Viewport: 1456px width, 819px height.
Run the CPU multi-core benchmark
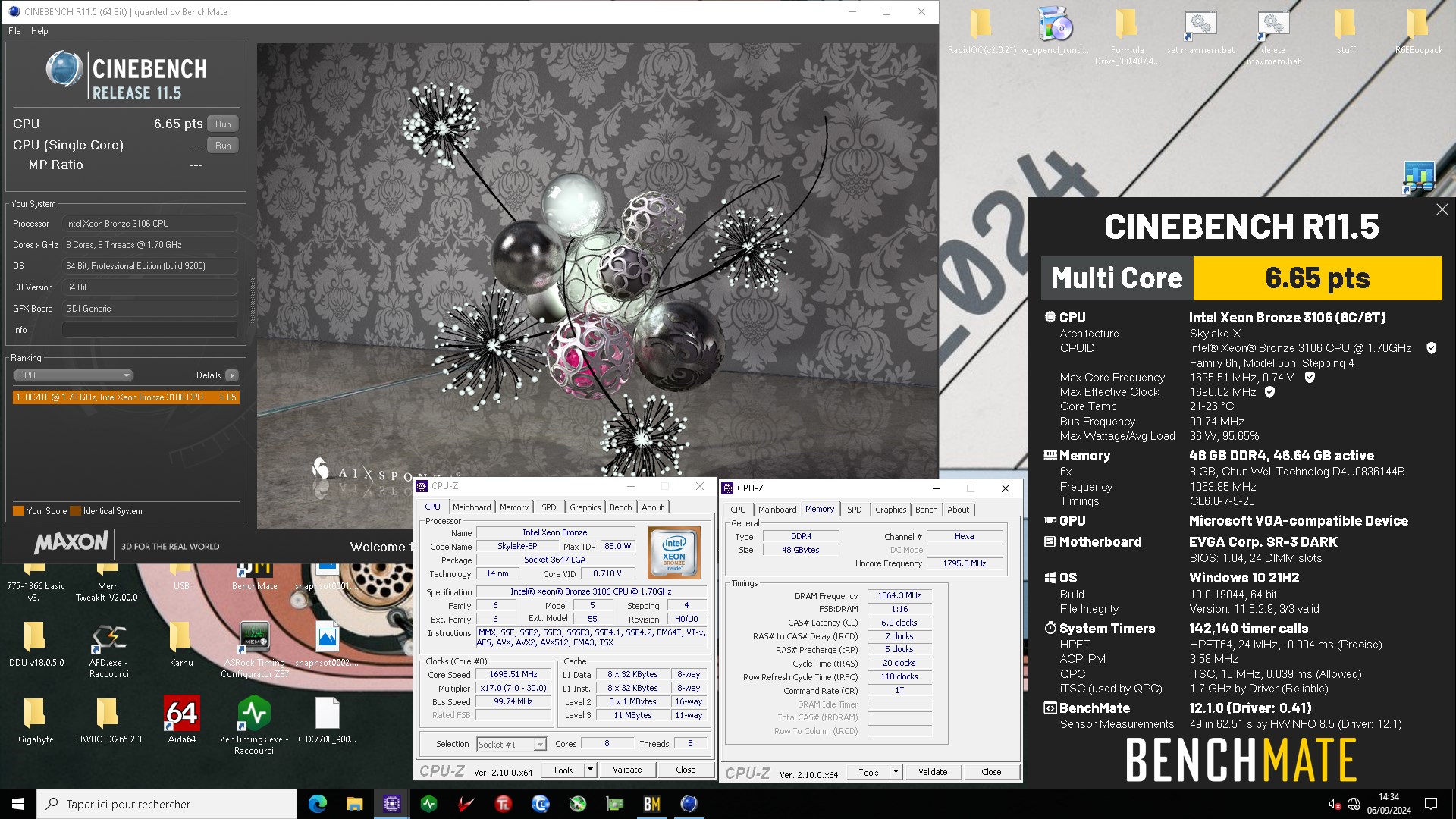point(223,124)
